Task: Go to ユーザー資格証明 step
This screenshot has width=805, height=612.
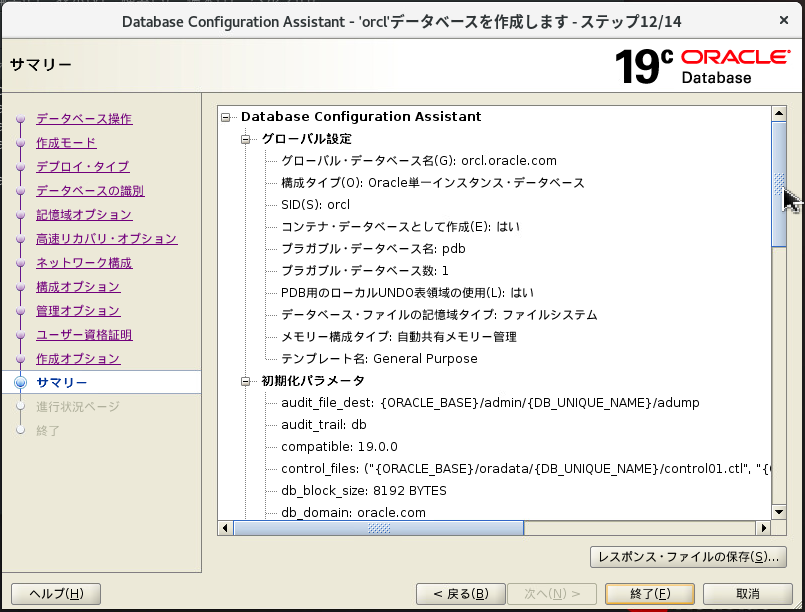Action: 84,335
